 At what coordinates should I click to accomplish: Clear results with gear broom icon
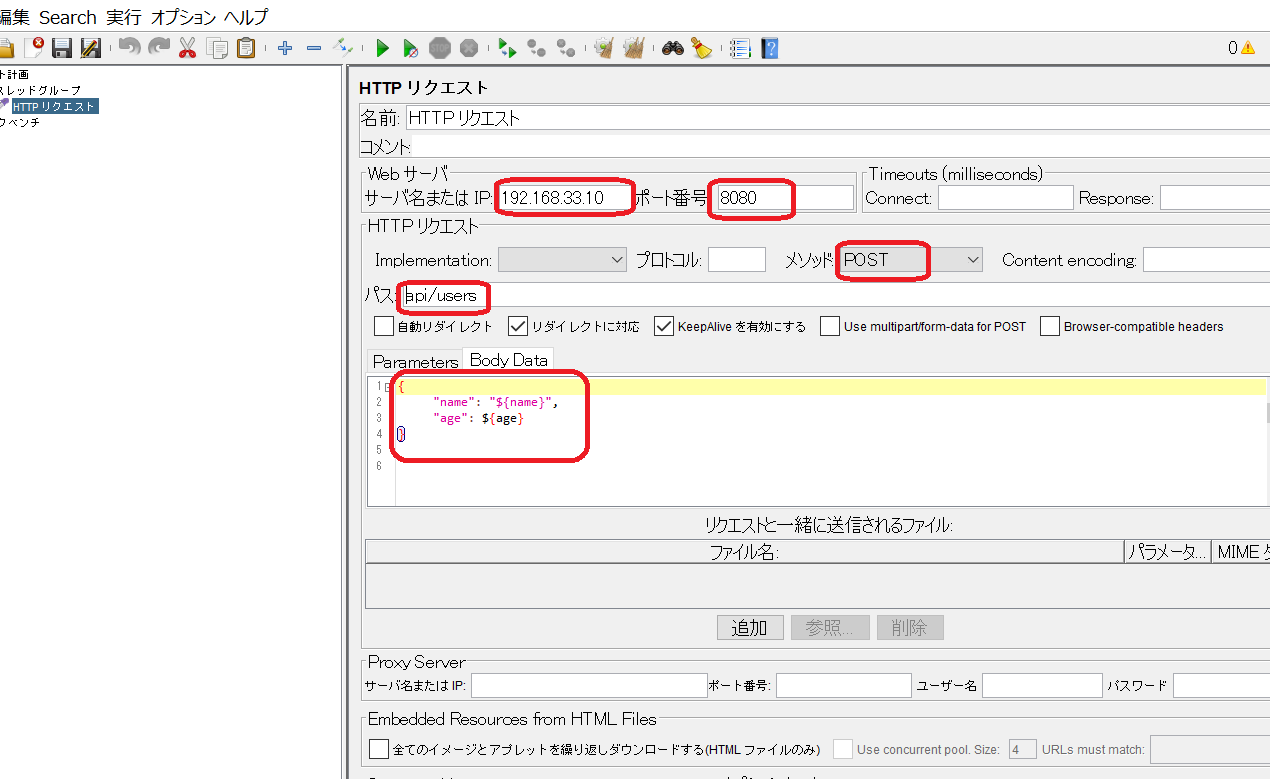pos(603,47)
